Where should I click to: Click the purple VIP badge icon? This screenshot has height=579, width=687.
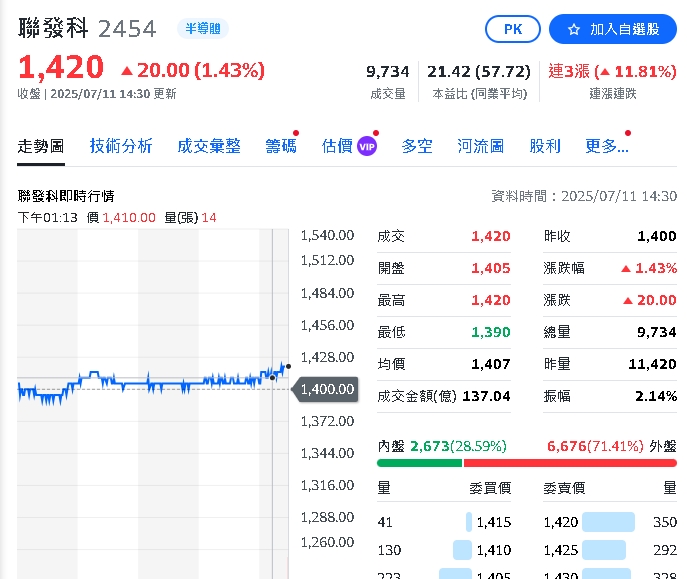tap(367, 147)
